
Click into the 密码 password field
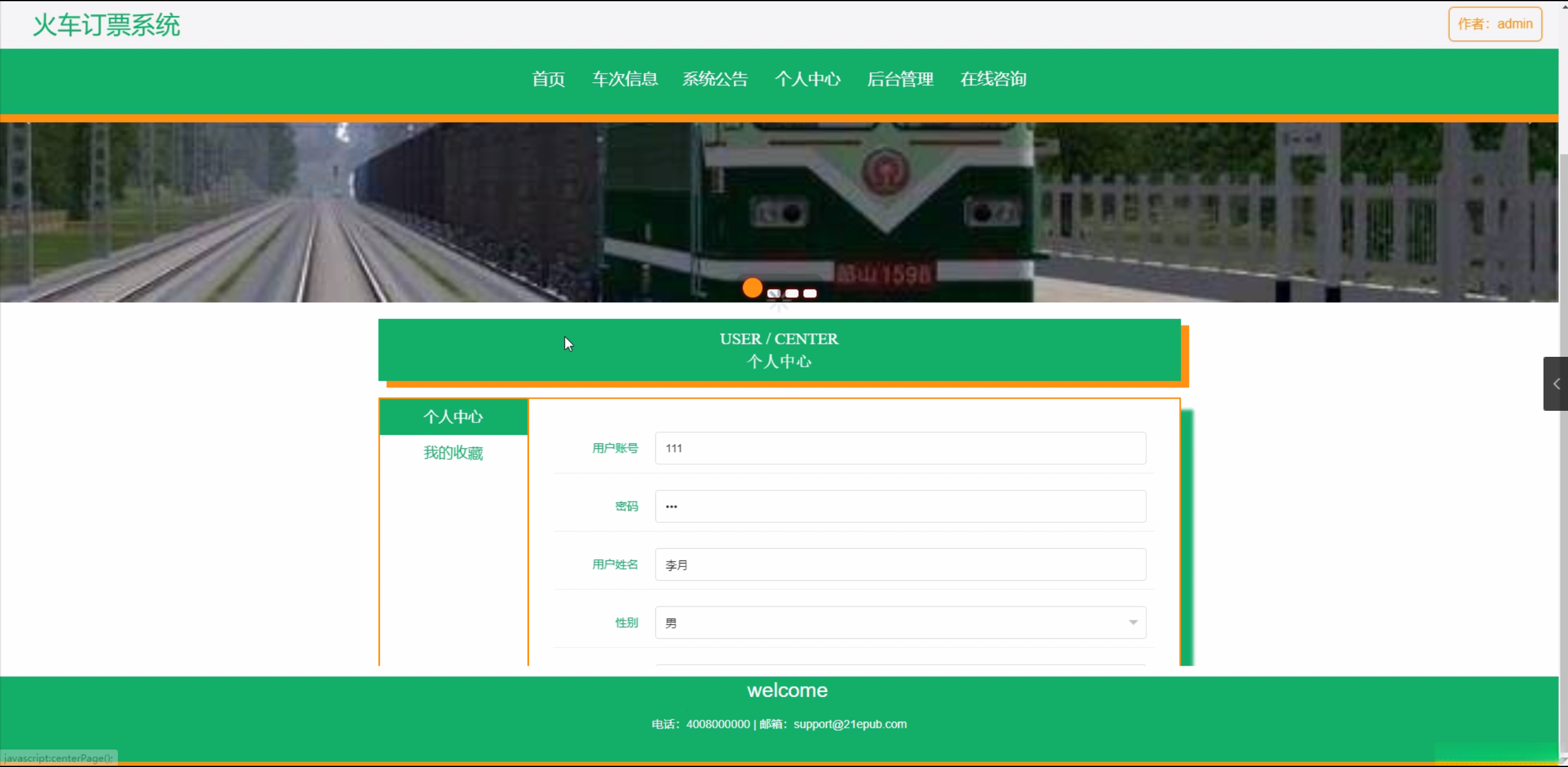click(x=900, y=506)
